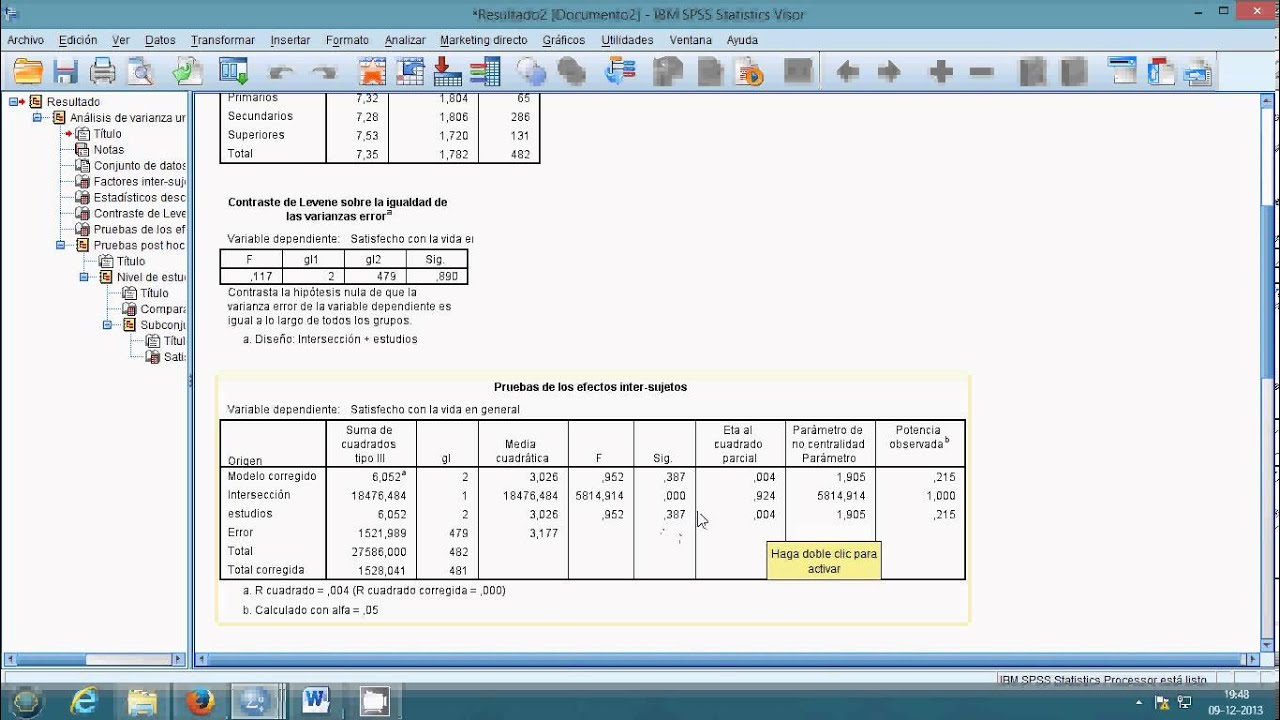
Task: Click the Go to variable red-arrow icon
Action: [447, 72]
